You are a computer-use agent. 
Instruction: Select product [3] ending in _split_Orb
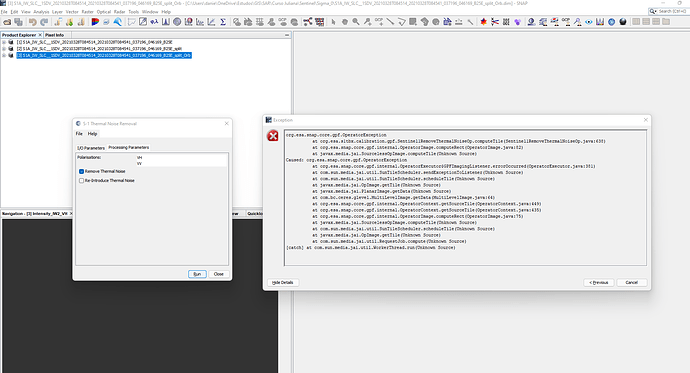[104, 55]
